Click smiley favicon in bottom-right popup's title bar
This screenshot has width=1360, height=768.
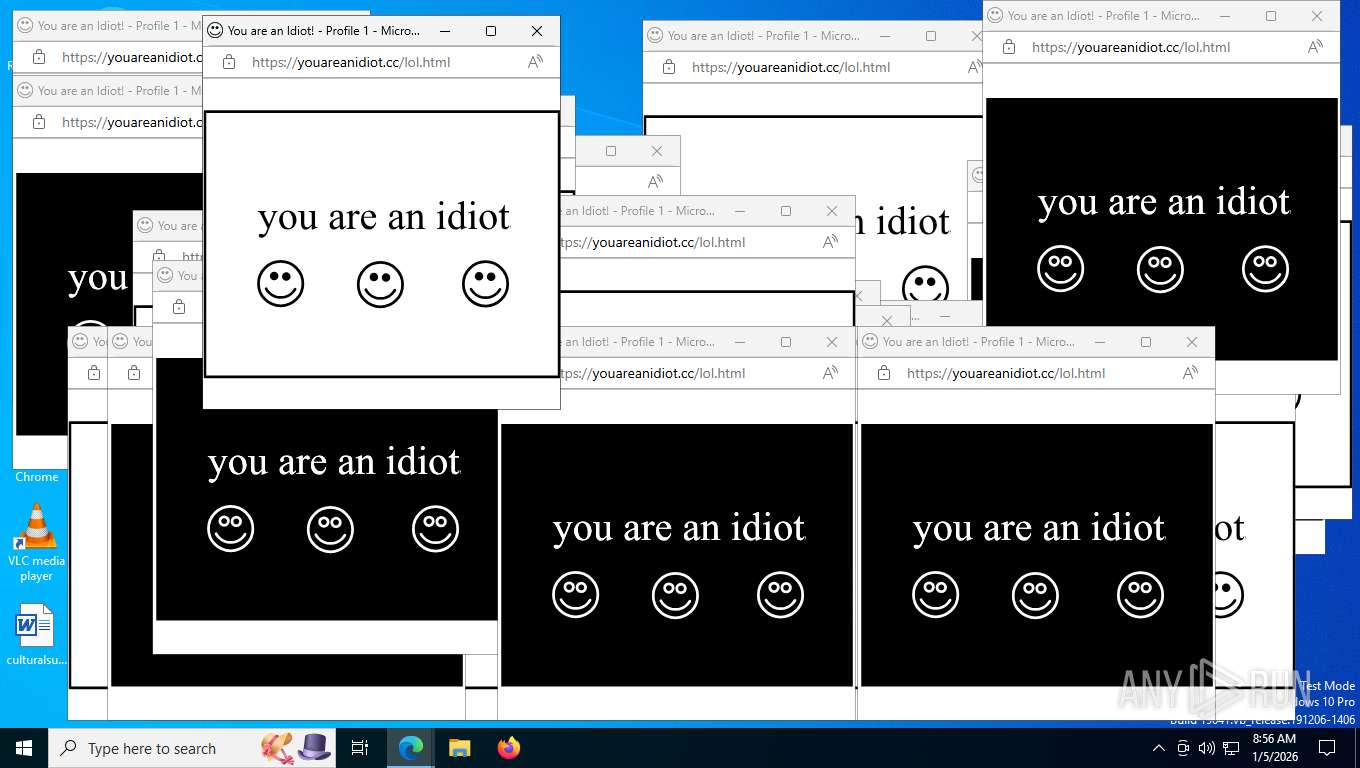click(x=870, y=342)
